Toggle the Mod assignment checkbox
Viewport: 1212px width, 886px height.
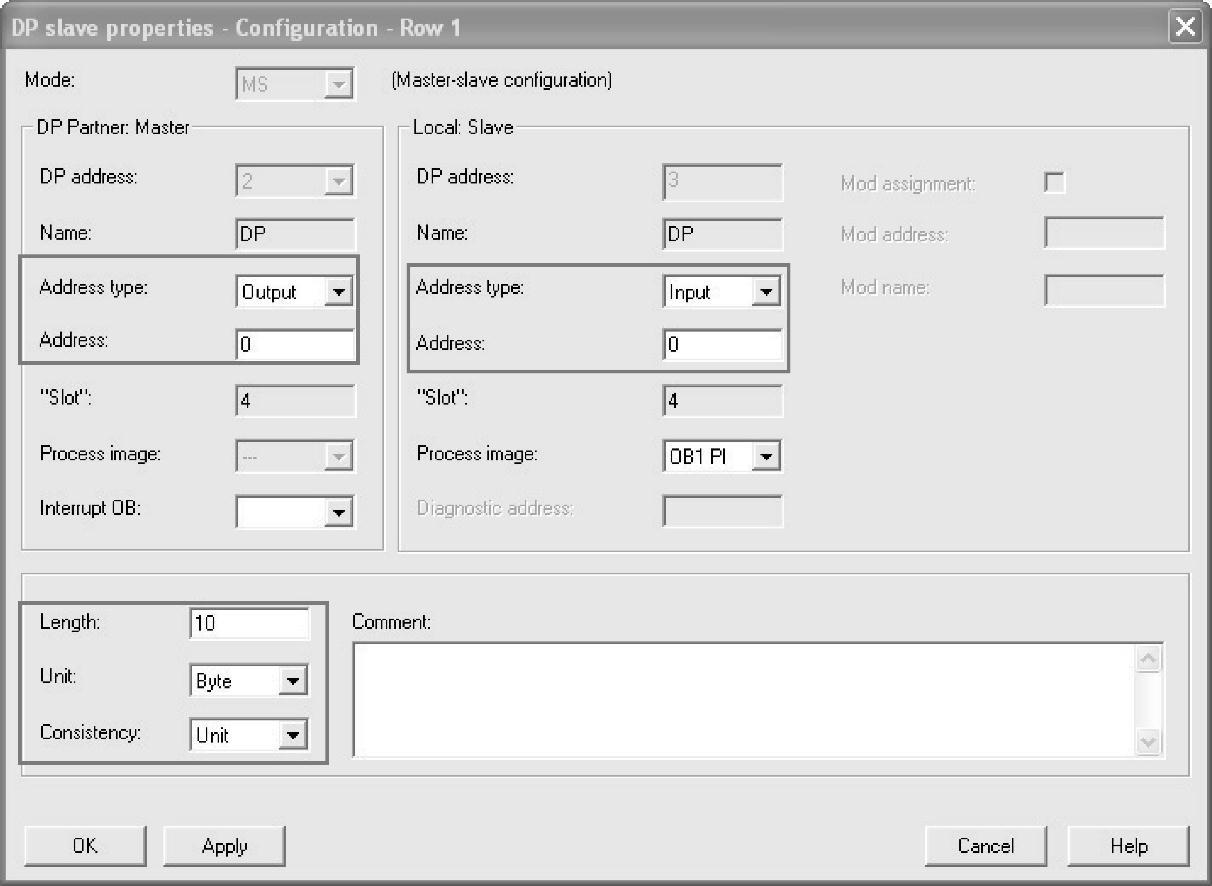click(x=1054, y=182)
